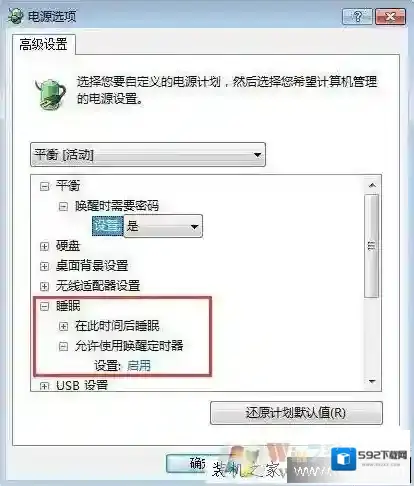Open the 是 password setting dropdown
The width and height of the screenshot is (414, 486).
click(x=163, y=226)
